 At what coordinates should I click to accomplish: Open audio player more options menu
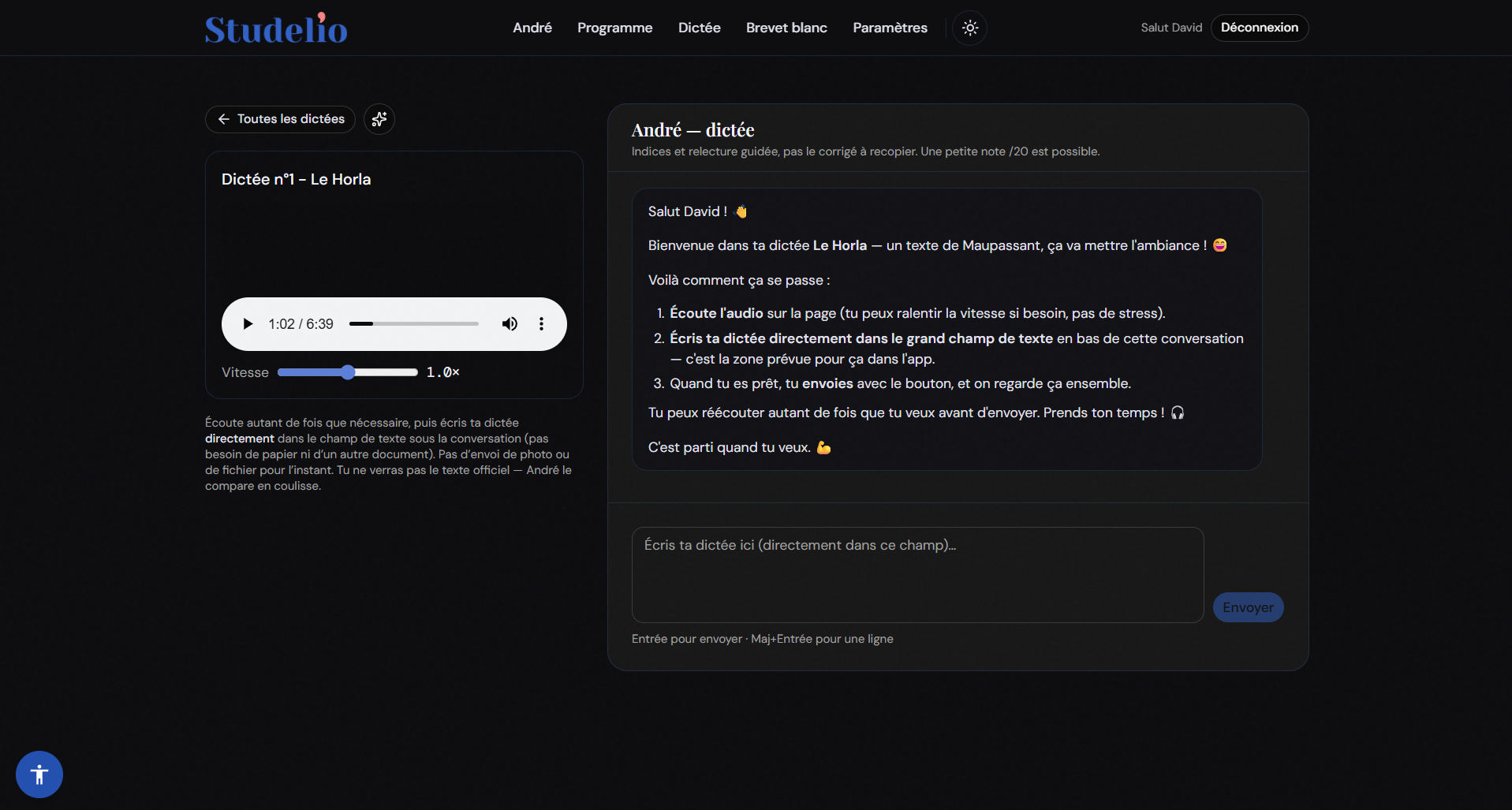coord(541,324)
